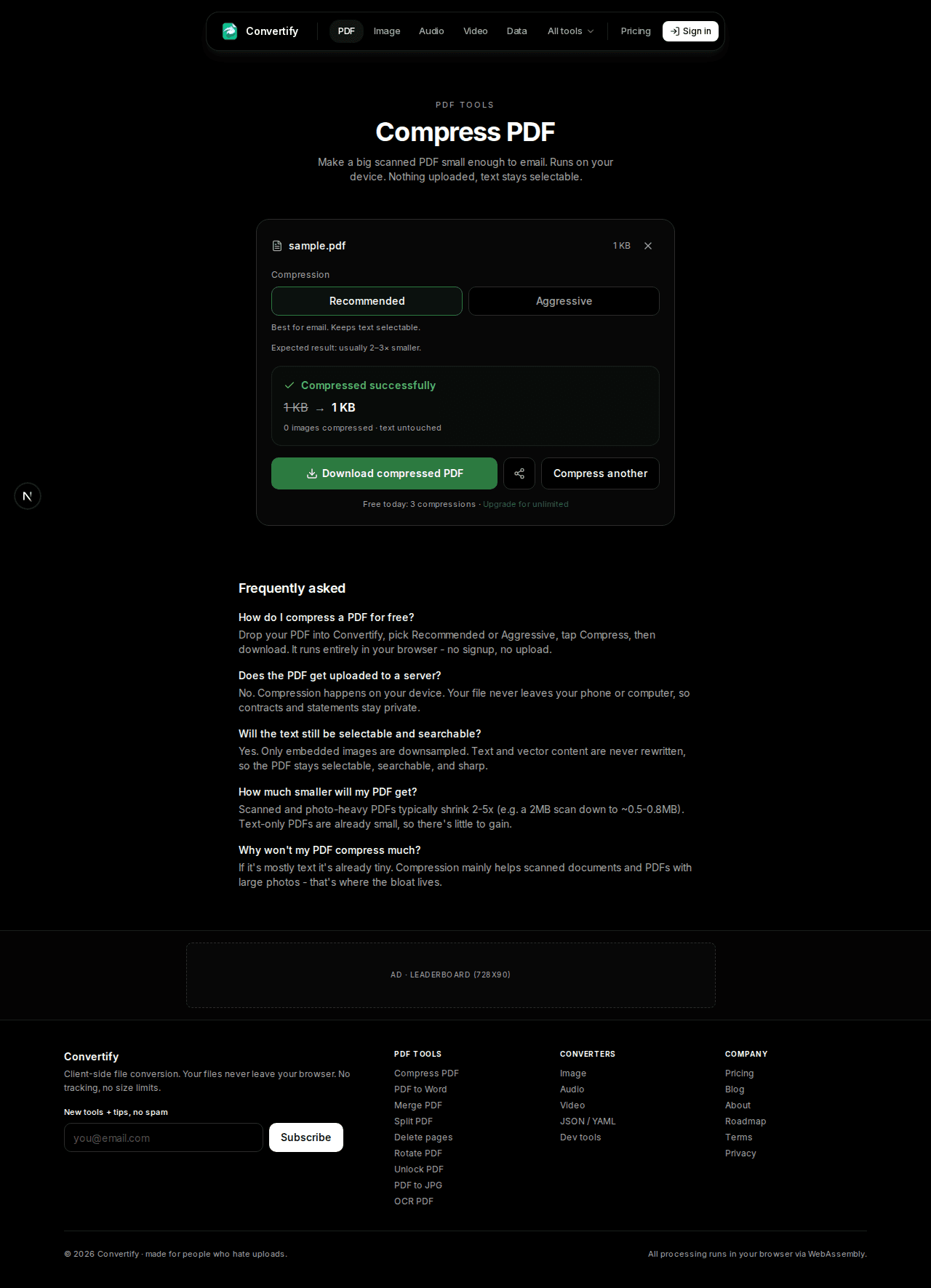Click the Expected result hint text
931x1288 pixels.
pyautogui.click(x=346, y=348)
